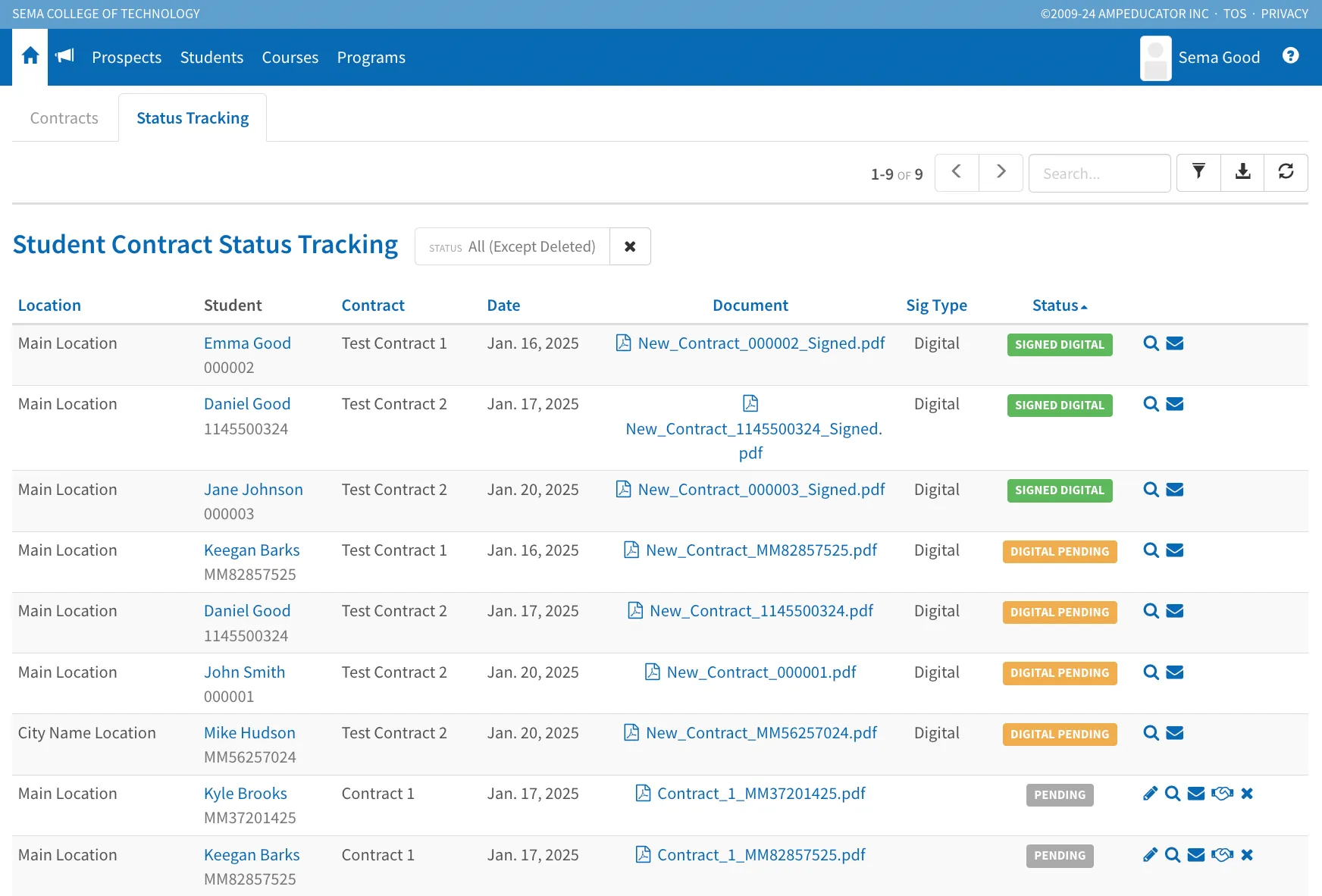1322x896 pixels.
Task: Open the Courses menu
Action: tap(290, 58)
